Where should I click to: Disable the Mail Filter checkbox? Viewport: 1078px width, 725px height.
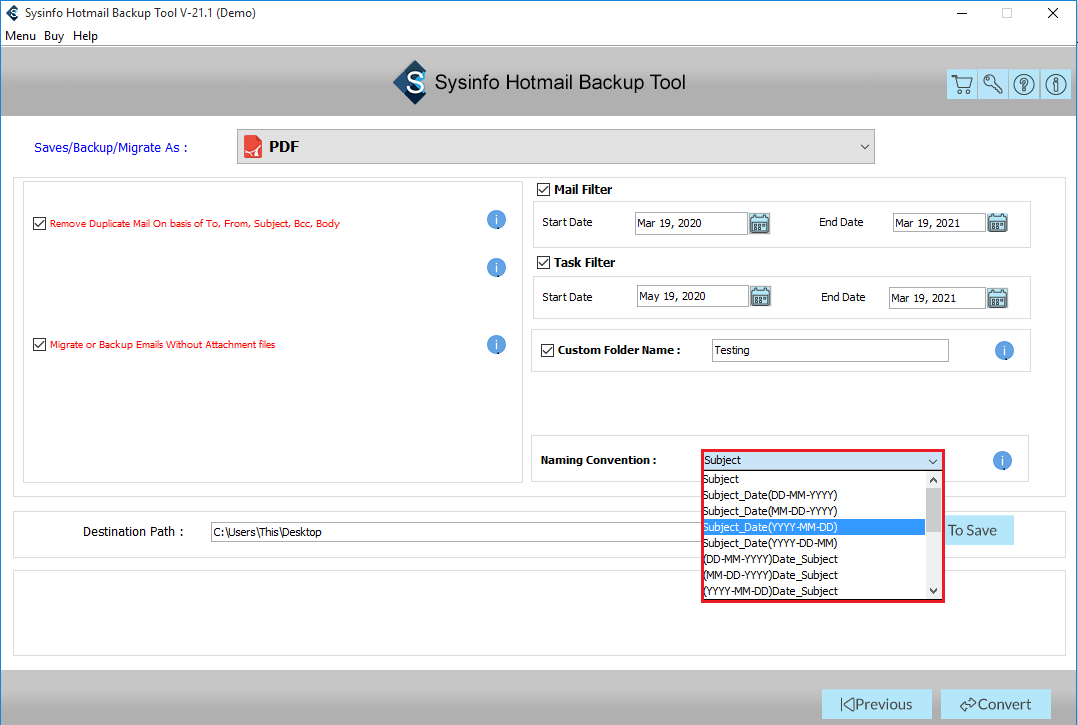543,190
